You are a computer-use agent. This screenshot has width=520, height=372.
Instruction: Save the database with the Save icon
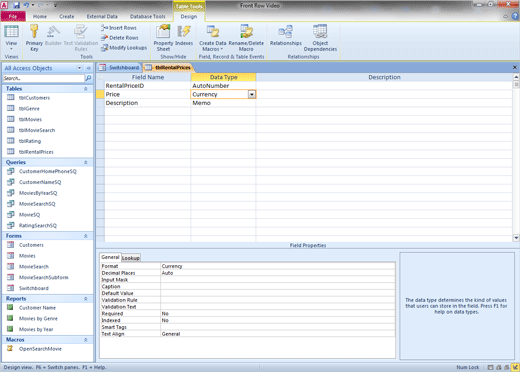pos(16,5)
